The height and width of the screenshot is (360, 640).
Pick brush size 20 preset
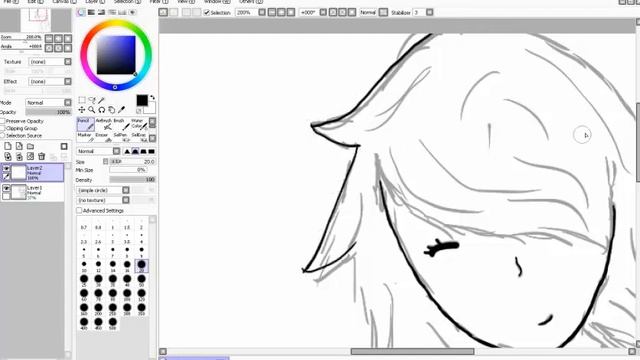pyautogui.click(x=141, y=266)
